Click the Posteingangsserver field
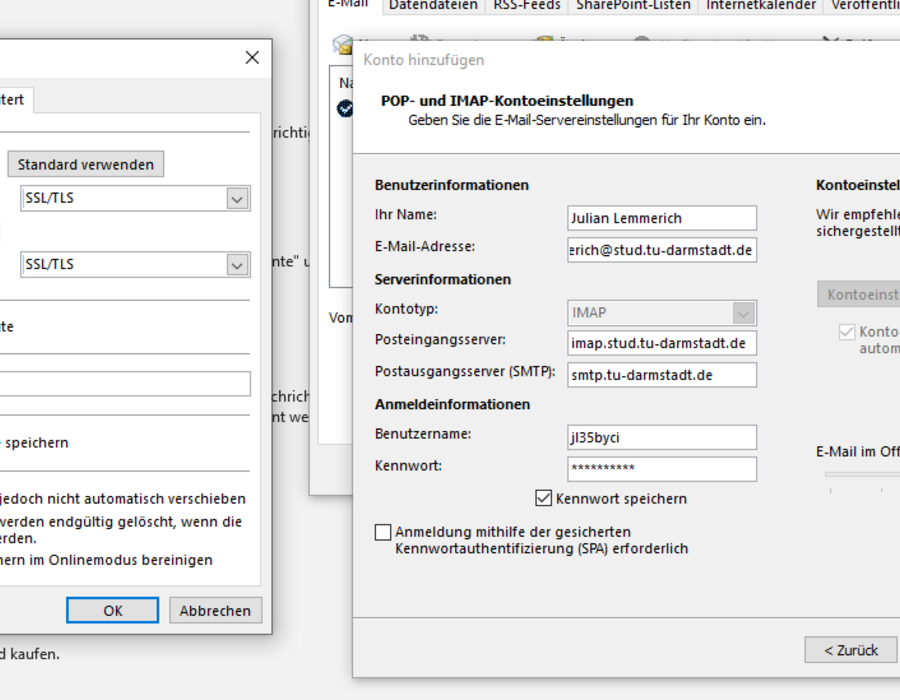900x700 pixels. pyautogui.click(x=662, y=343)
